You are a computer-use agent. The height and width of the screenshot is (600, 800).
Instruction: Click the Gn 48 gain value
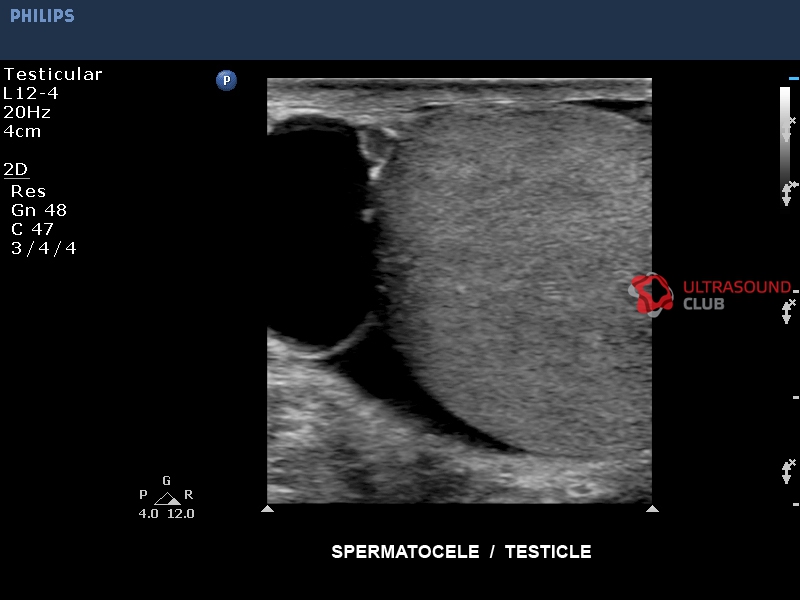[x=39, y=210]
